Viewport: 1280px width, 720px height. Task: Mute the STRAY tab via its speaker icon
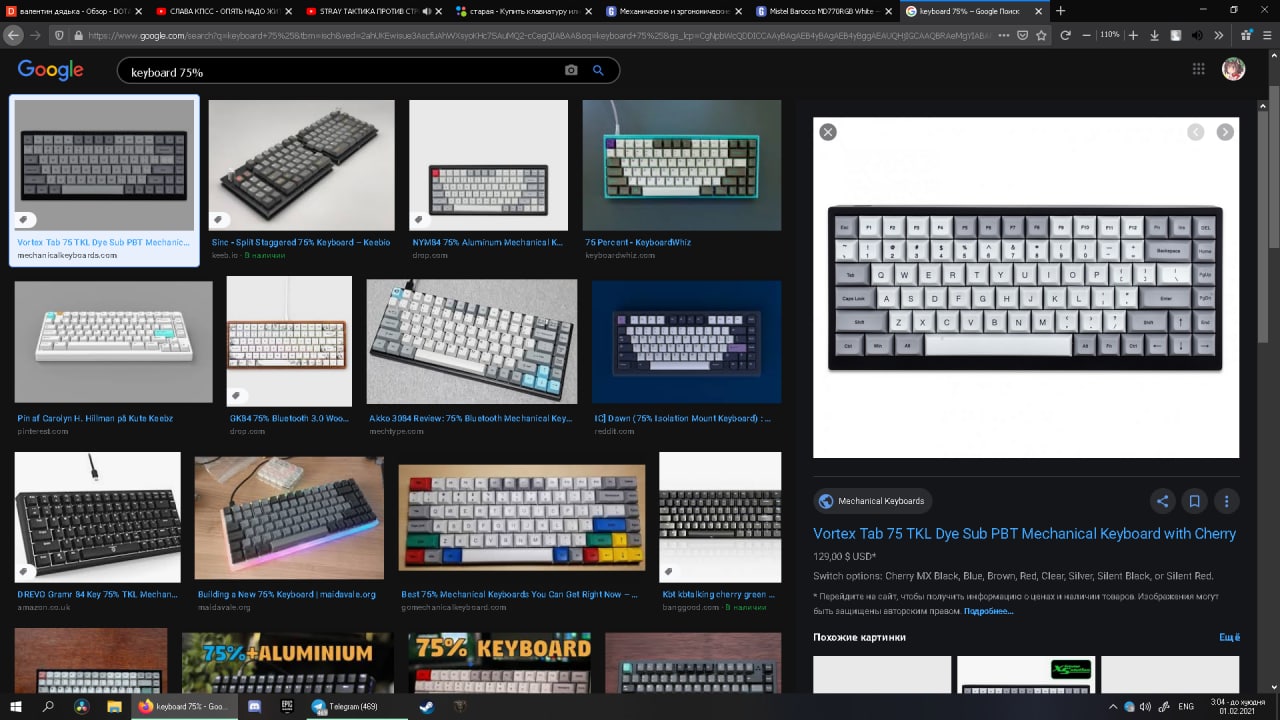[x=427, y=11]
